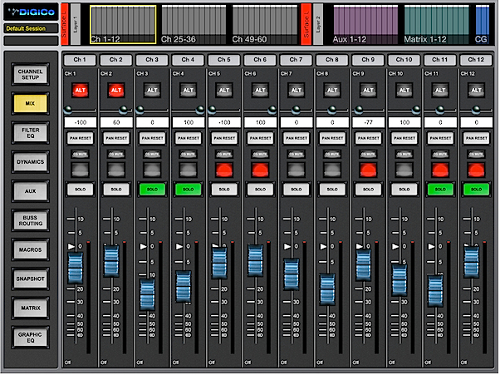Unmute channel 6 using its red mute button
This screenshot has width=500, height=375.
click(260, 170)
